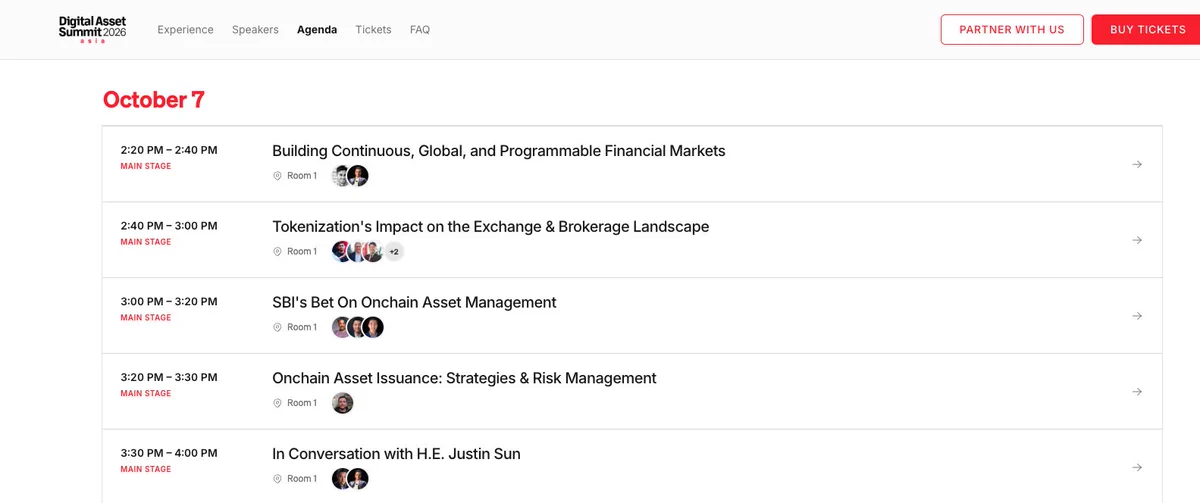The width and height of the screenshot is (1200, 503).
Task: Open arrow next to Justin Sun conversation
Action: [1137, 467]
